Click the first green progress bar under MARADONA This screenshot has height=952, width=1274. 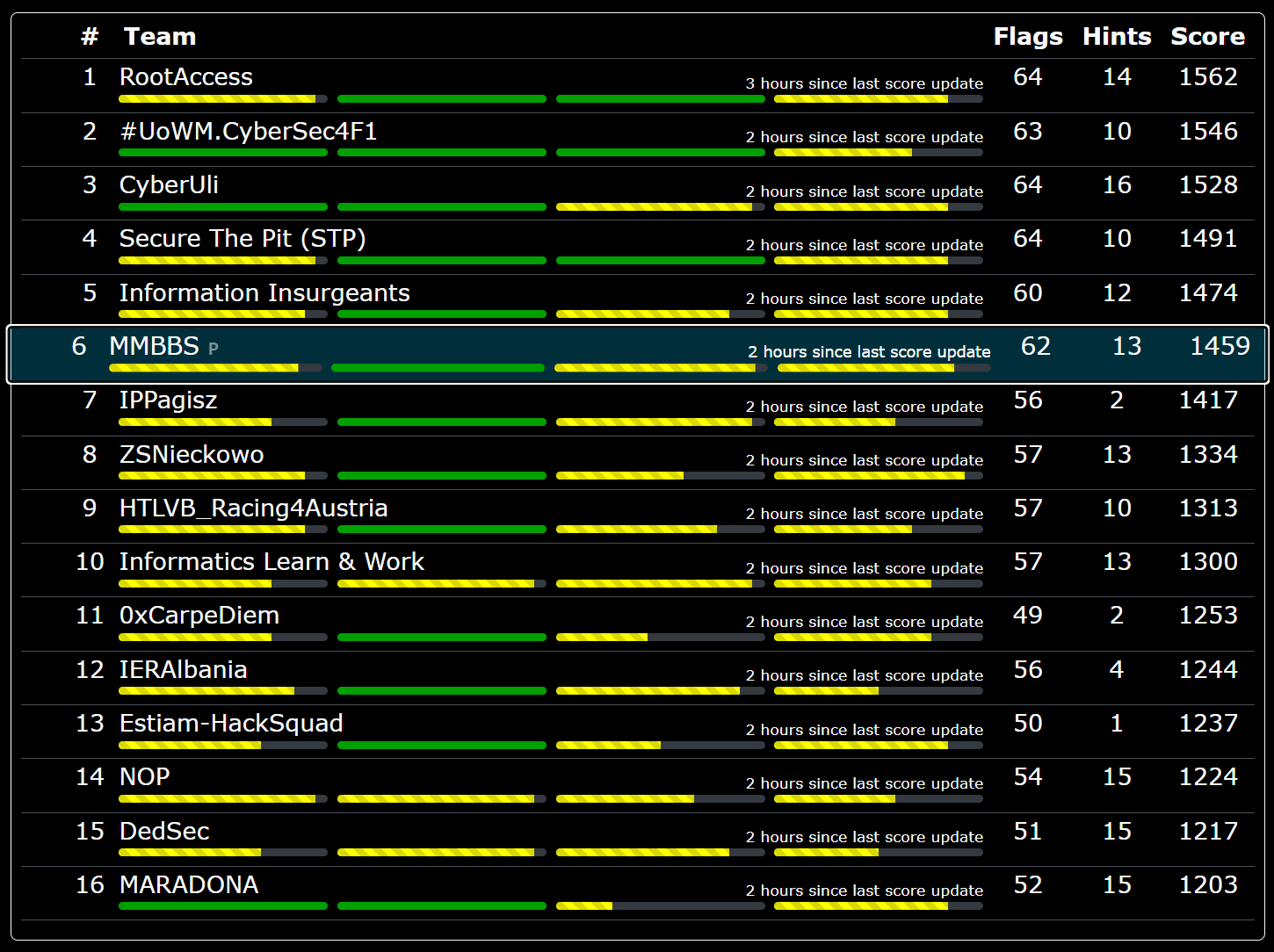(x=223, y=906)
